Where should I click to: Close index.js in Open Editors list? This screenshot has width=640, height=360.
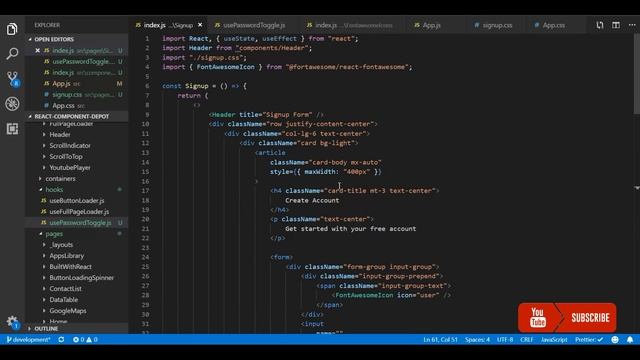[x=38, y=51]
